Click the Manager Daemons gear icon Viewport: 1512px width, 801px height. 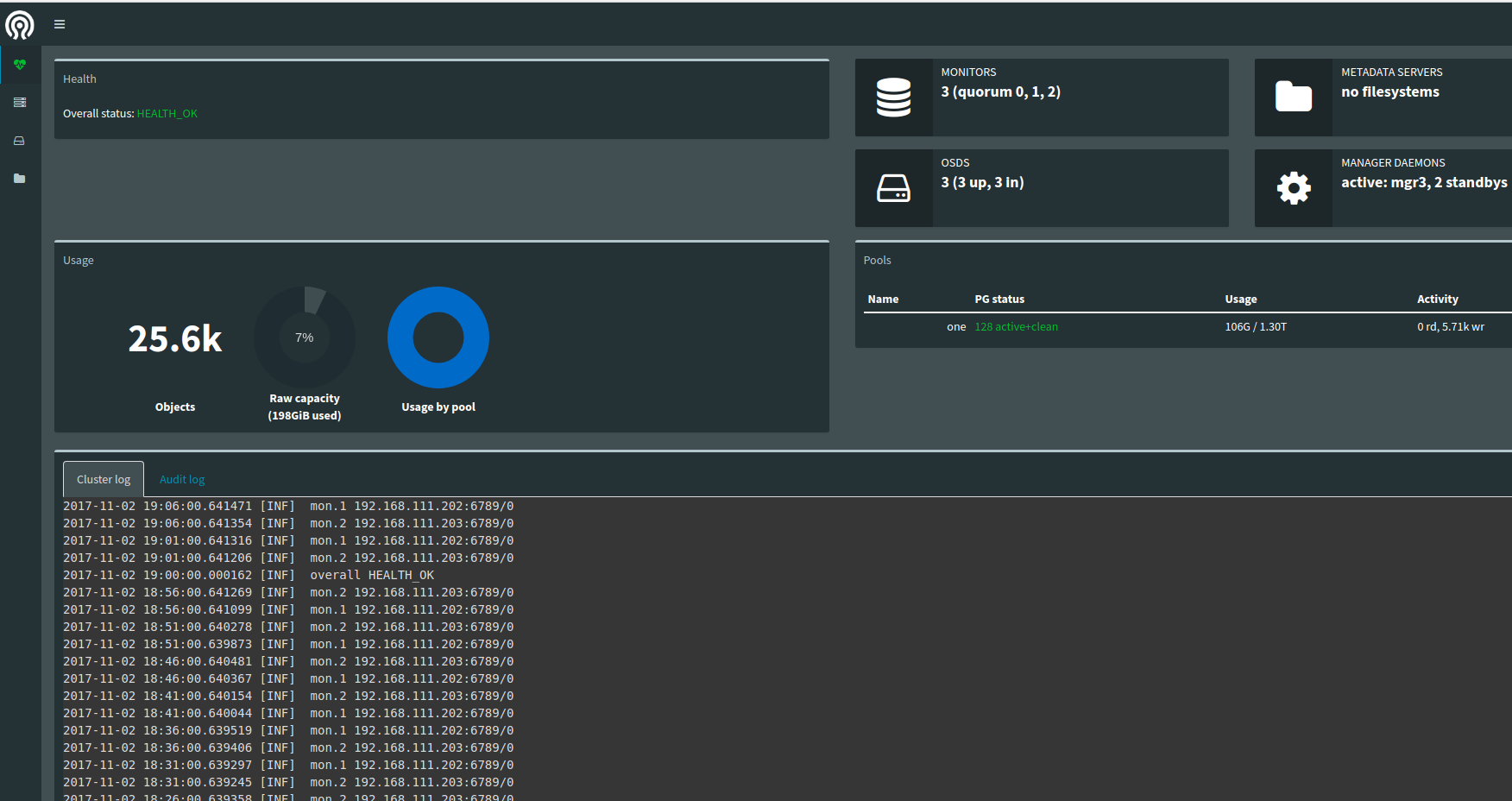coord(1293,188)
